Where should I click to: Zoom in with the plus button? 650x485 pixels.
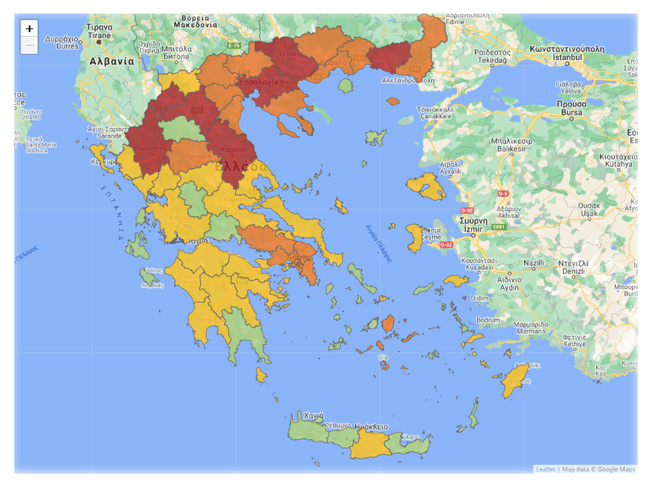coord(29,29)
